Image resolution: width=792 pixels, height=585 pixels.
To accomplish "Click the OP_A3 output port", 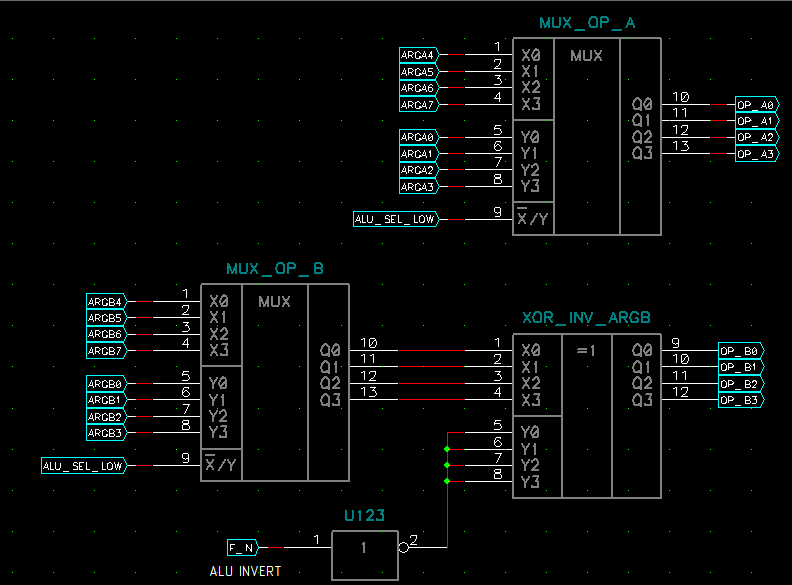I will [x=756, y=154].
